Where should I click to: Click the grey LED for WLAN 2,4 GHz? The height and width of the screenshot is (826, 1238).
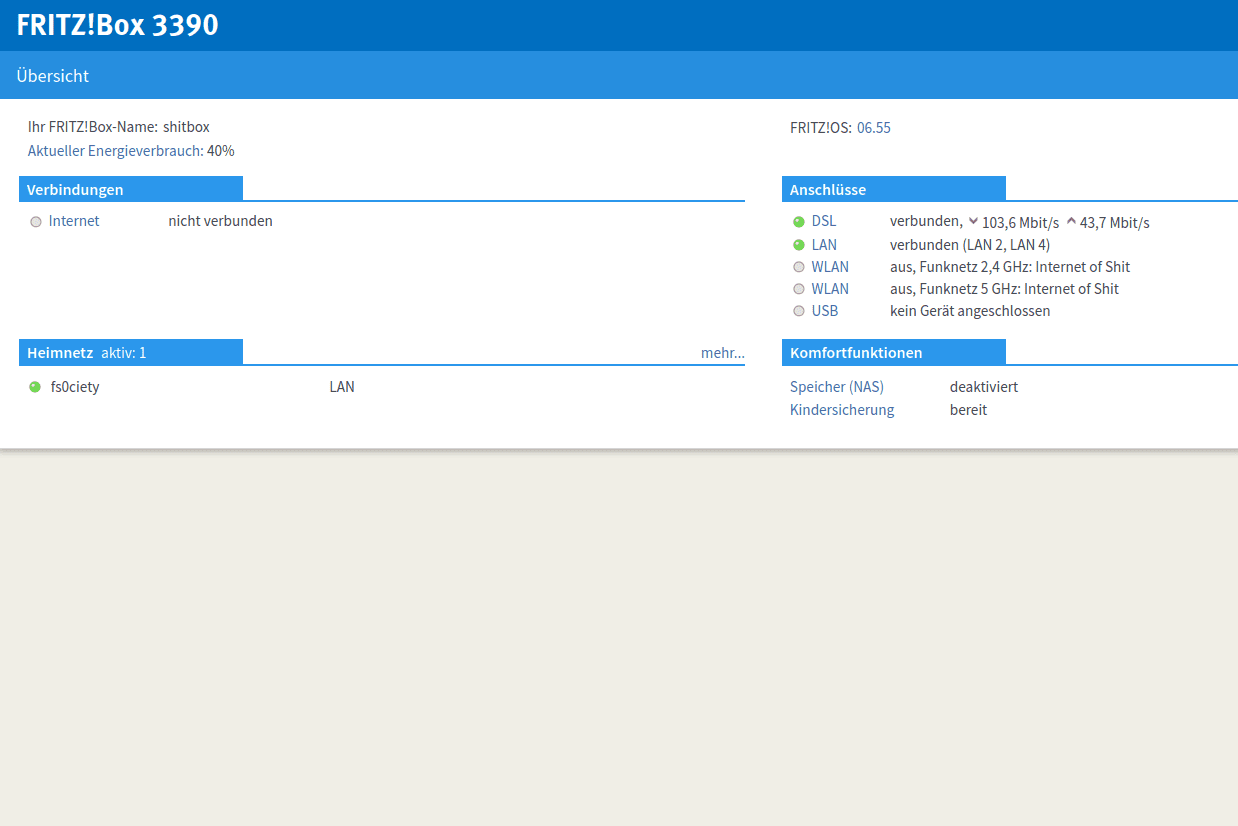[x=799, y=267]
